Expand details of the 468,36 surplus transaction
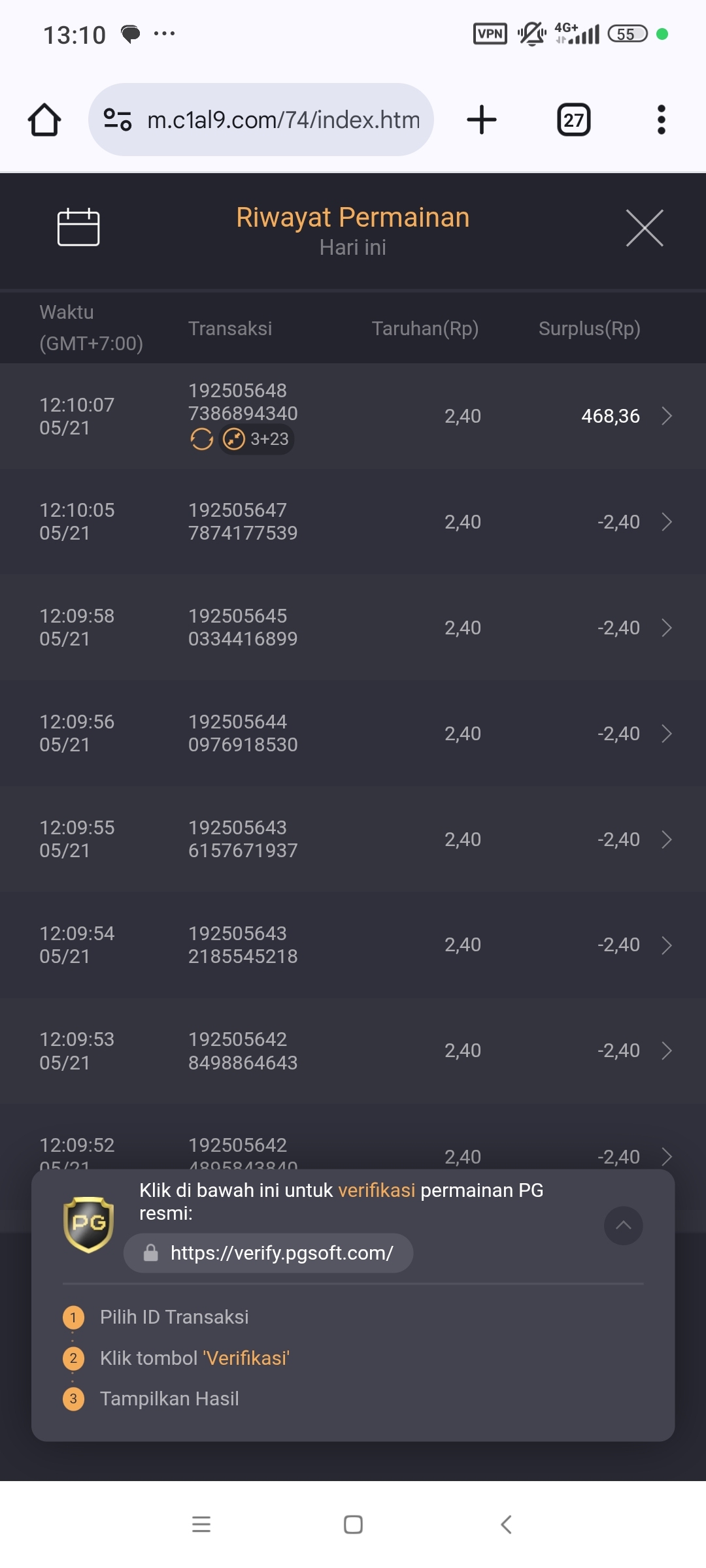The height and width of the screenshot is (1568, 706). [x=667, y=416]
